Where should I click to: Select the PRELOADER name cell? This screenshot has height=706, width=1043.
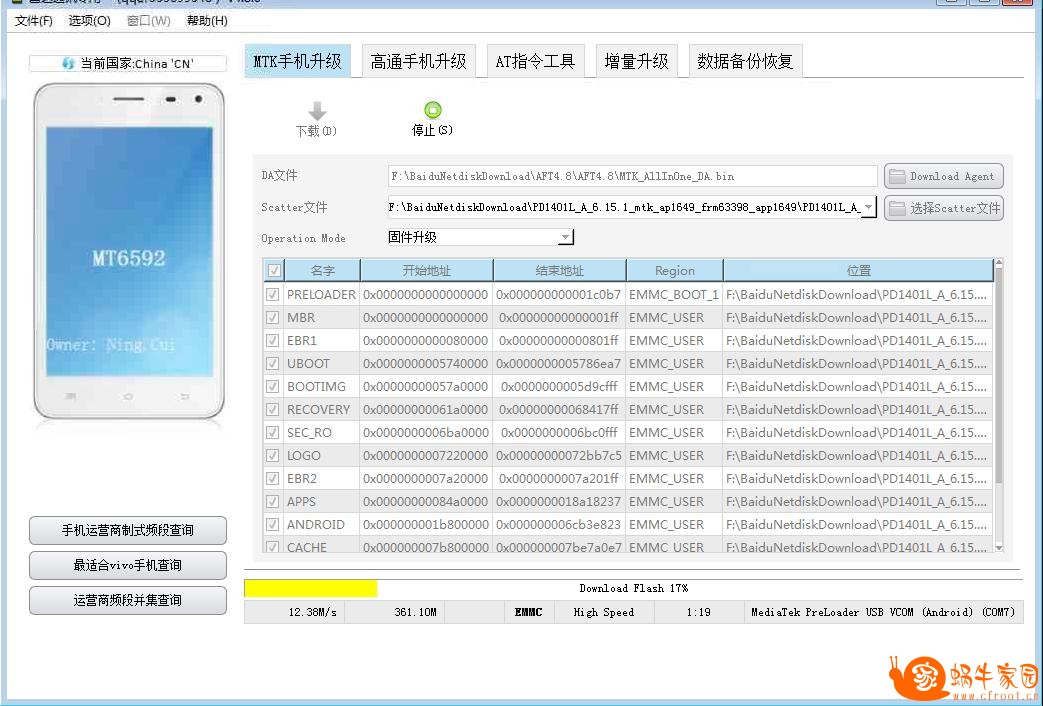[x=321, y=295]
